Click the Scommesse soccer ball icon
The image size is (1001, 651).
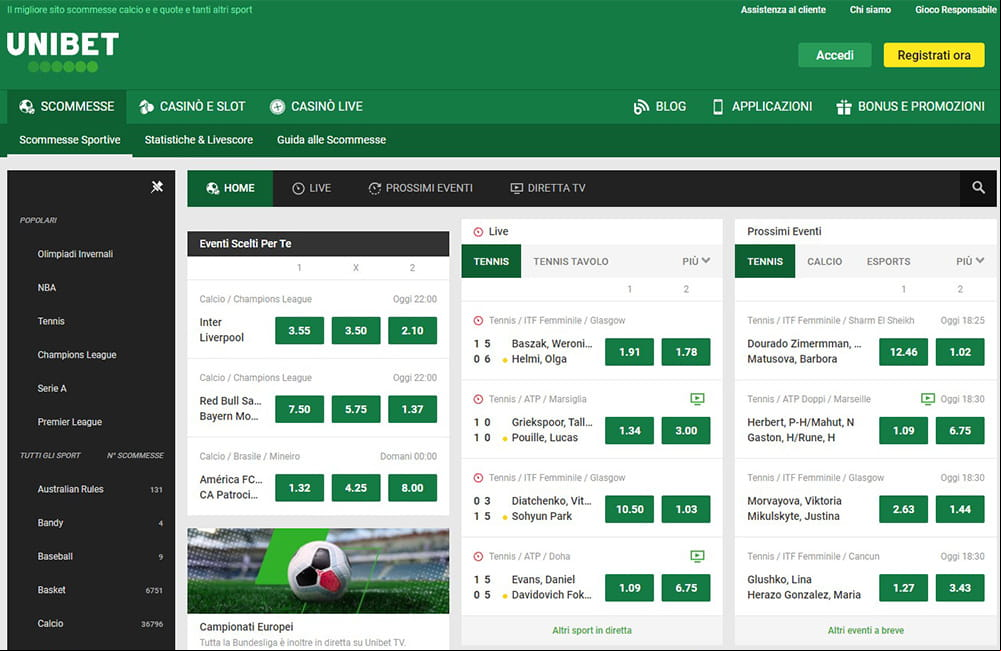[27, 107]
